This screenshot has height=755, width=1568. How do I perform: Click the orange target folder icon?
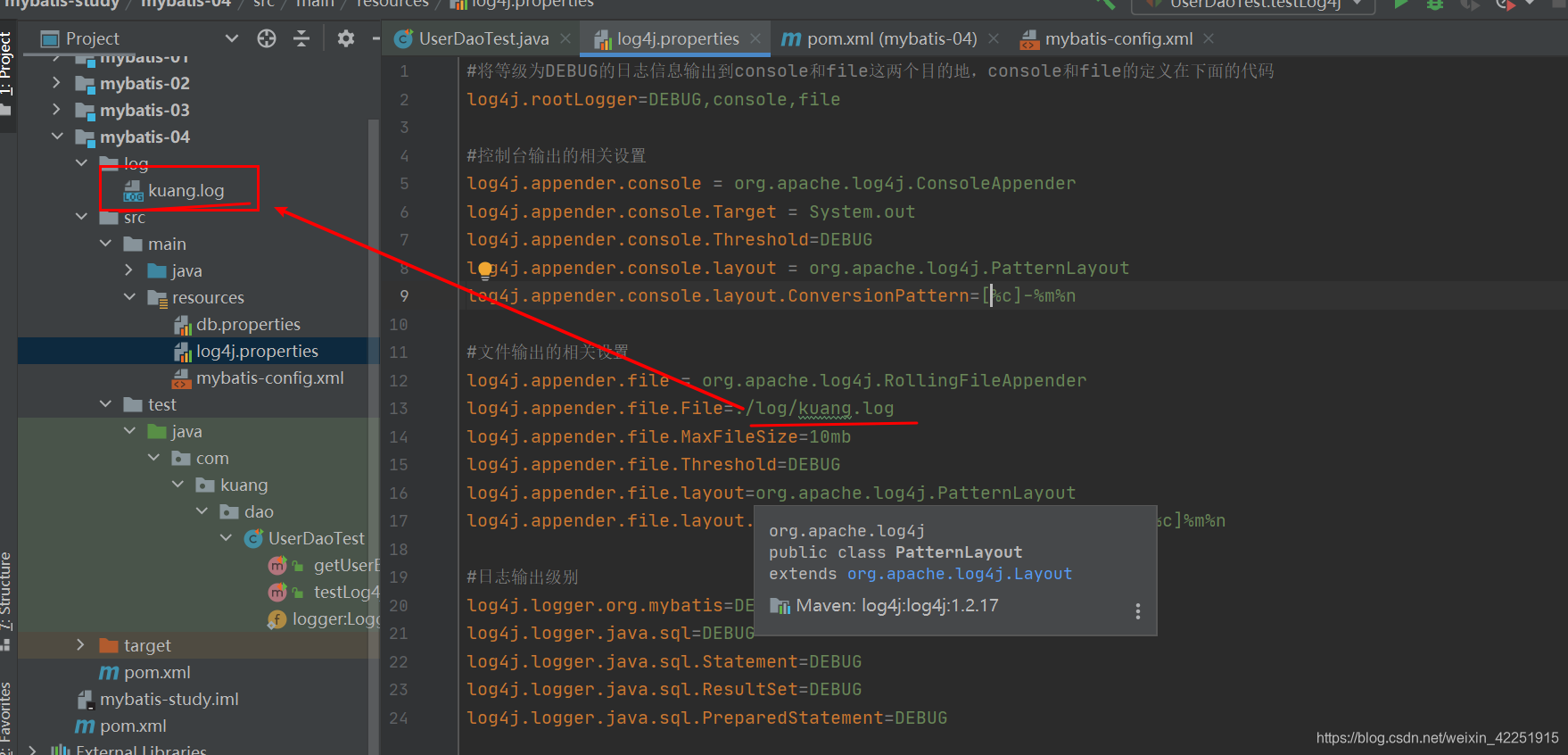109,645
